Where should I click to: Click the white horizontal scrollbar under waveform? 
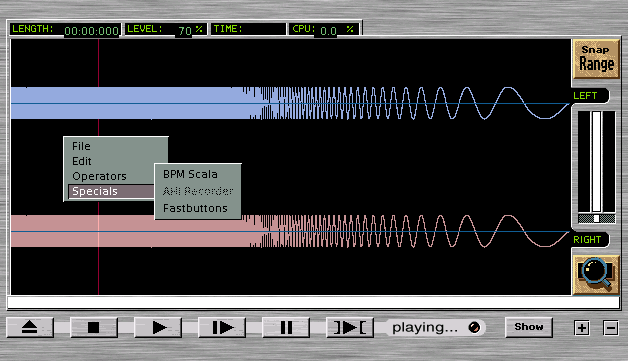coord(314,303)
